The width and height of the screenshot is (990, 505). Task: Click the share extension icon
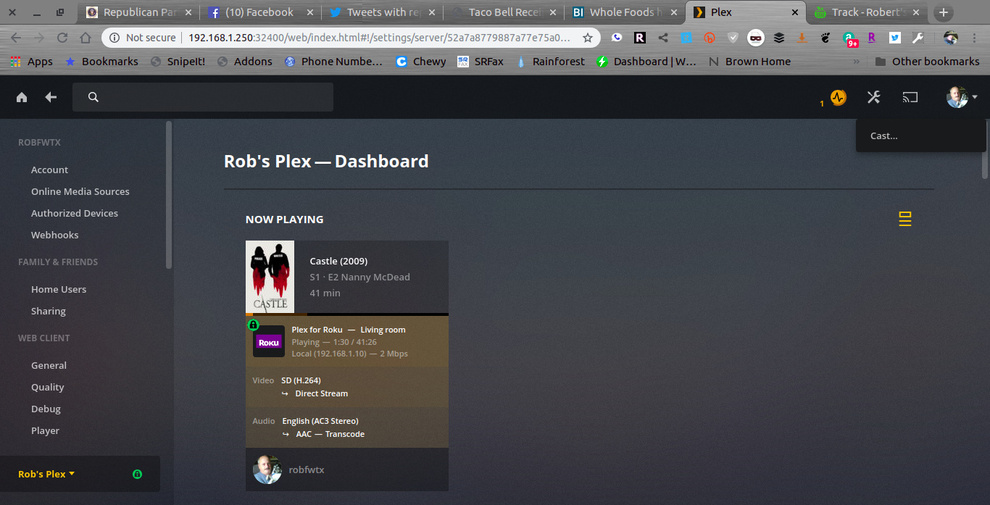point(663,38)
